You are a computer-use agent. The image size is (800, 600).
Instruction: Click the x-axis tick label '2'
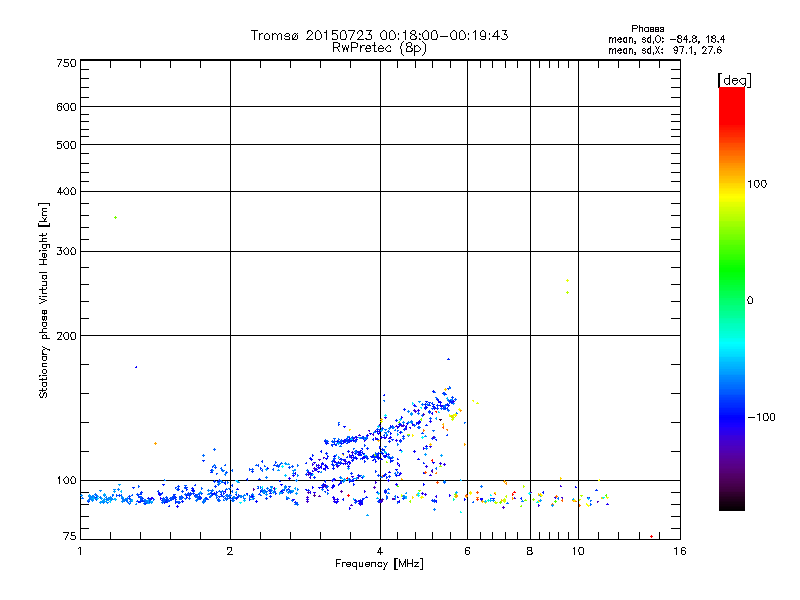tap(230, 551)
